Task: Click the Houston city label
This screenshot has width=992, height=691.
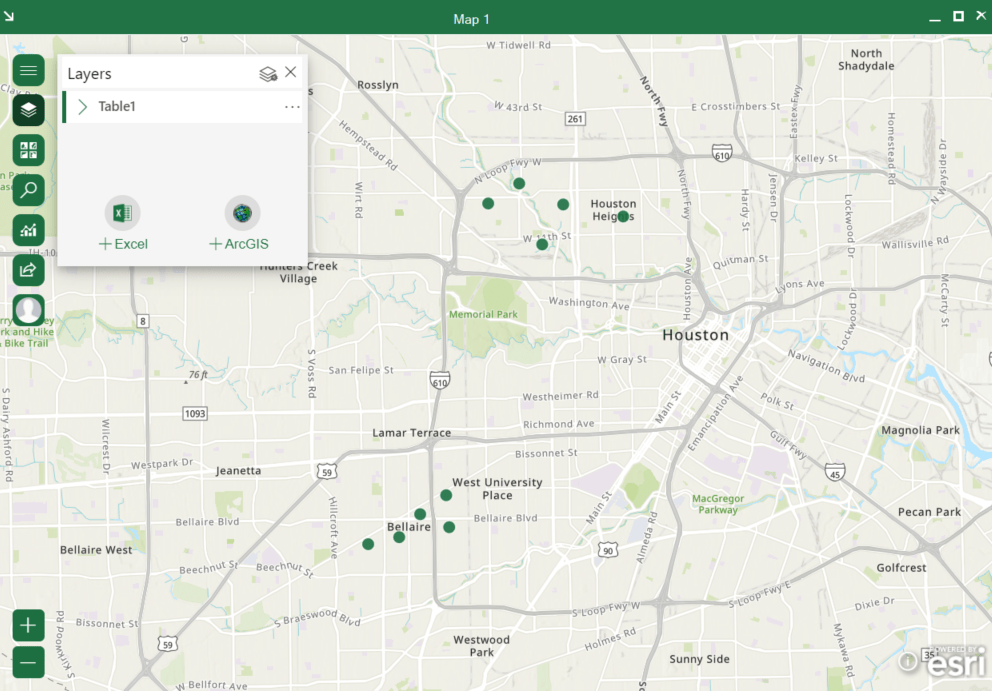Action: pos(695,335)
